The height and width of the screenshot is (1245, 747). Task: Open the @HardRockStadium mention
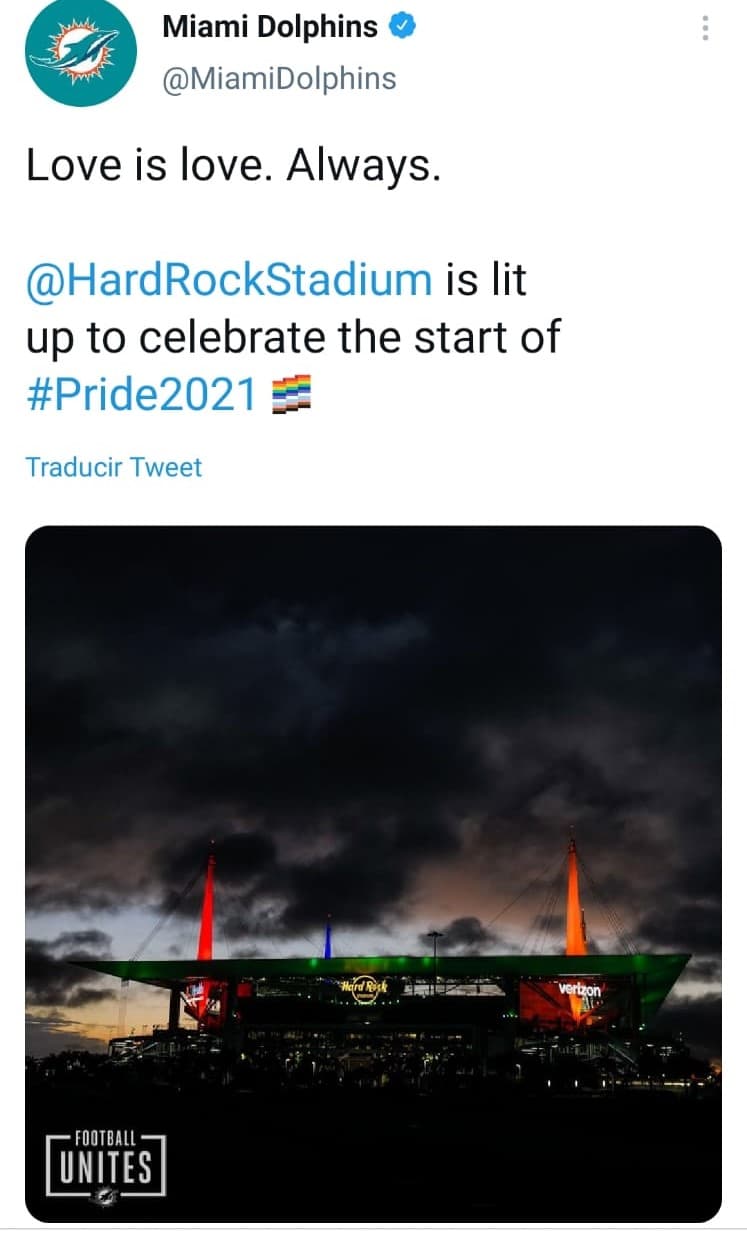229,280
